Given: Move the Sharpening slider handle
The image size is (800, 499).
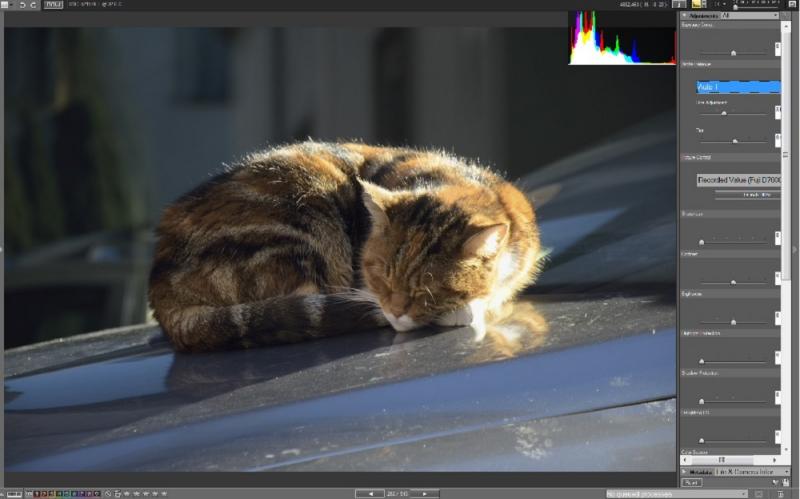Looking at the screenshot, I should 701,242.
